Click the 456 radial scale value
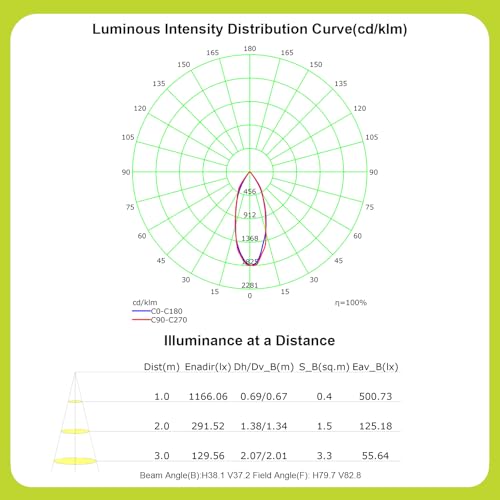This screenshot has height=500, width=500. [x=250, y=192]
